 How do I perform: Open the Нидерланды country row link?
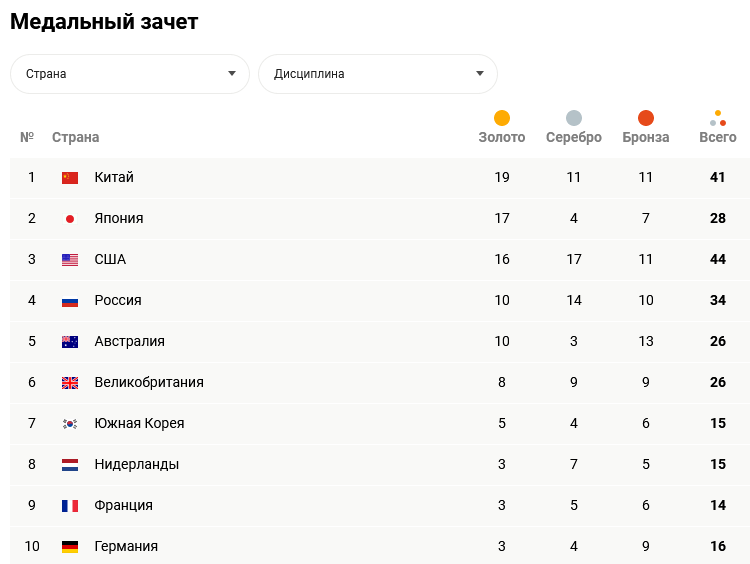click(x=137, y=464)
